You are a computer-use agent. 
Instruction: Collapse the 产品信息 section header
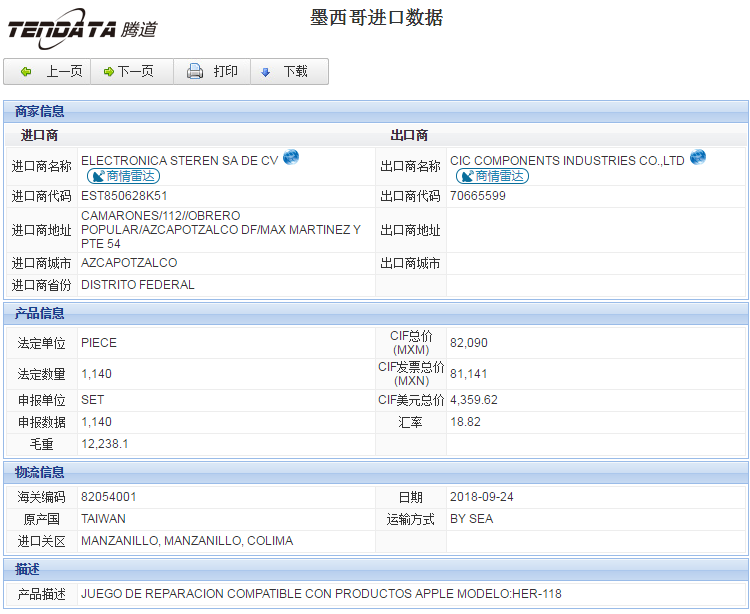click(x=40, y=314)
